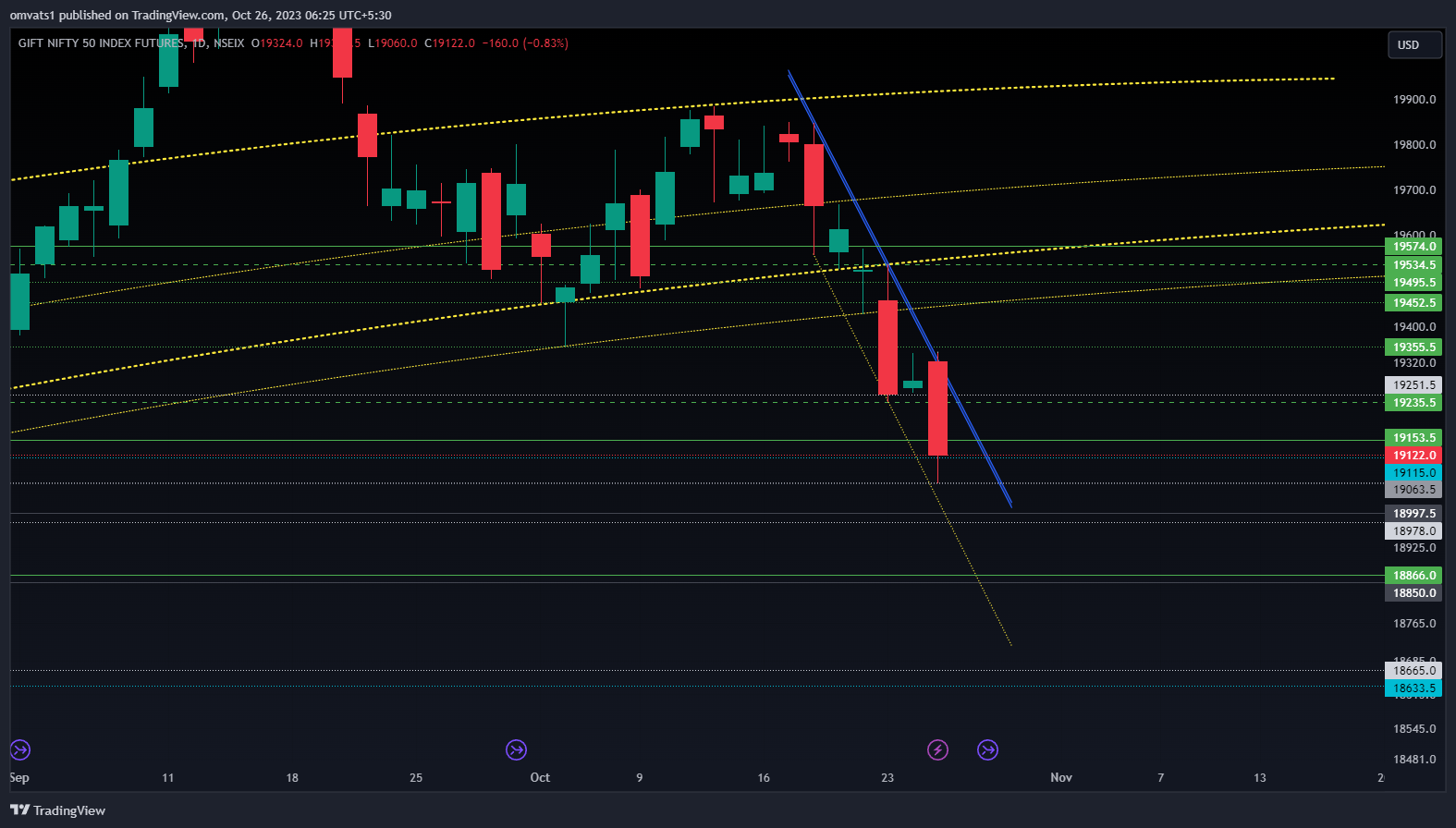This screenshot has width=1456, height=828.
Task: Select the 19452.5 price label
Action: 1413,303
